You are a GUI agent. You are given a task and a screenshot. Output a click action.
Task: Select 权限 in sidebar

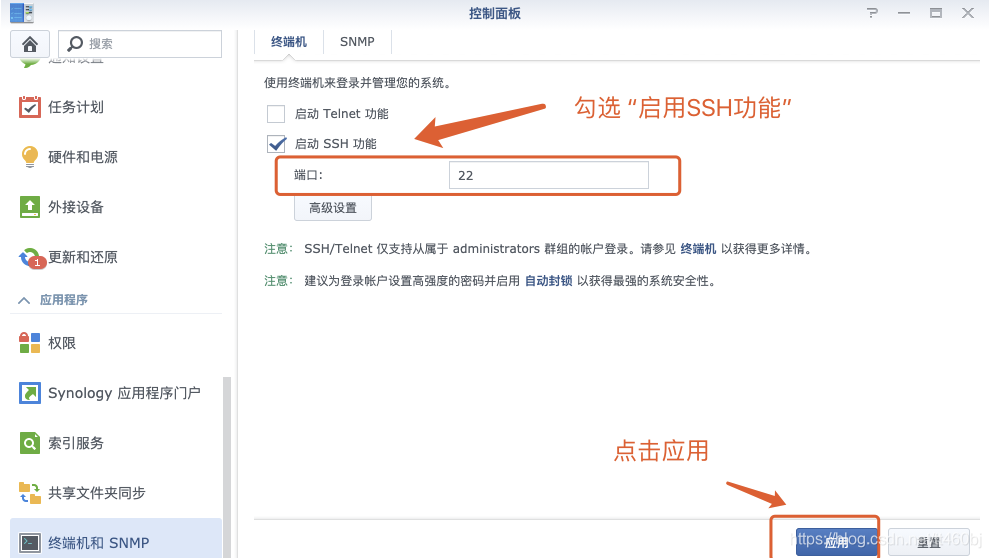point(62,343)
